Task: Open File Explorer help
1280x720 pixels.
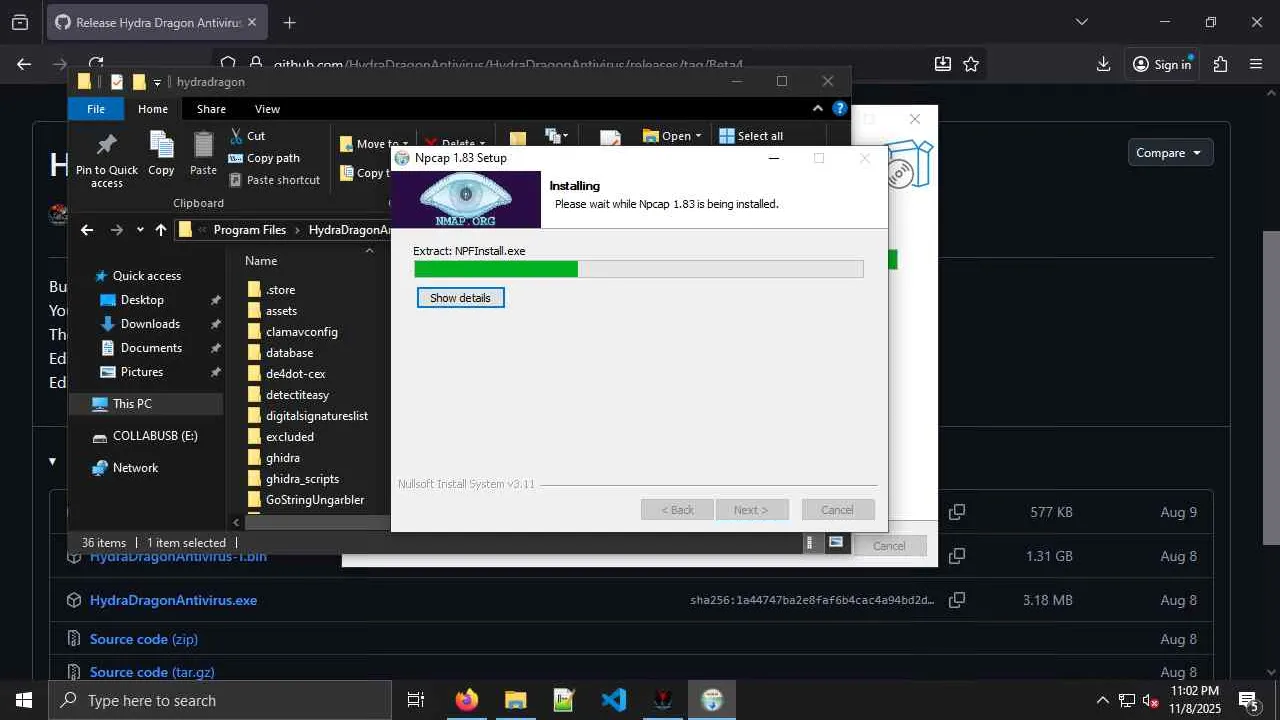Action: point(841,109)
